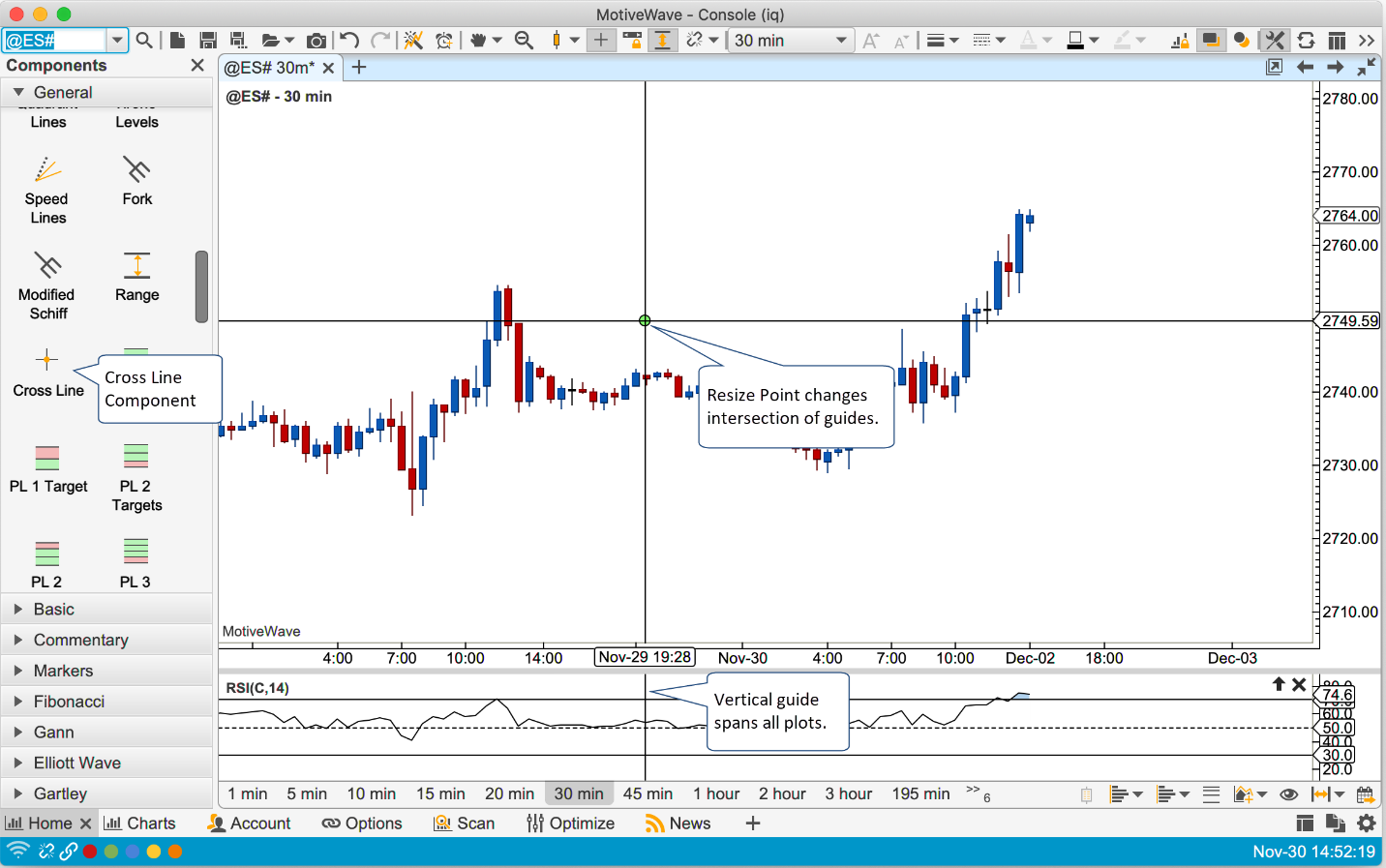Open the fill color swatch picker

point(1075,41)
